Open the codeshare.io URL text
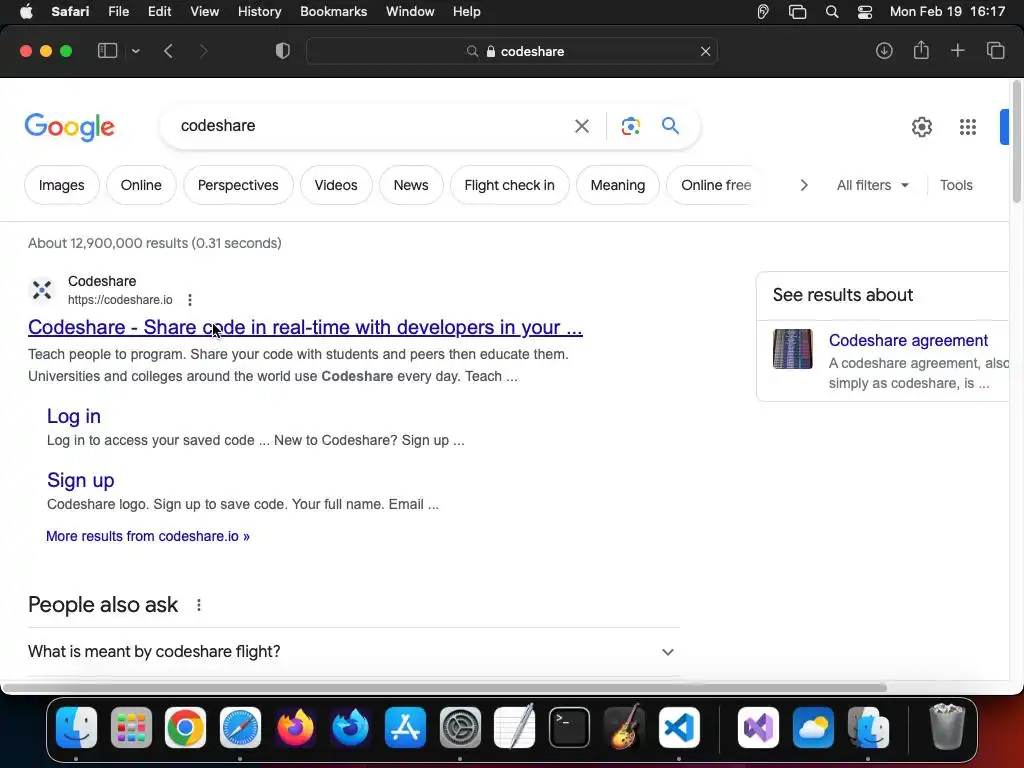The image size is (1024, 768). pos(120,300)
